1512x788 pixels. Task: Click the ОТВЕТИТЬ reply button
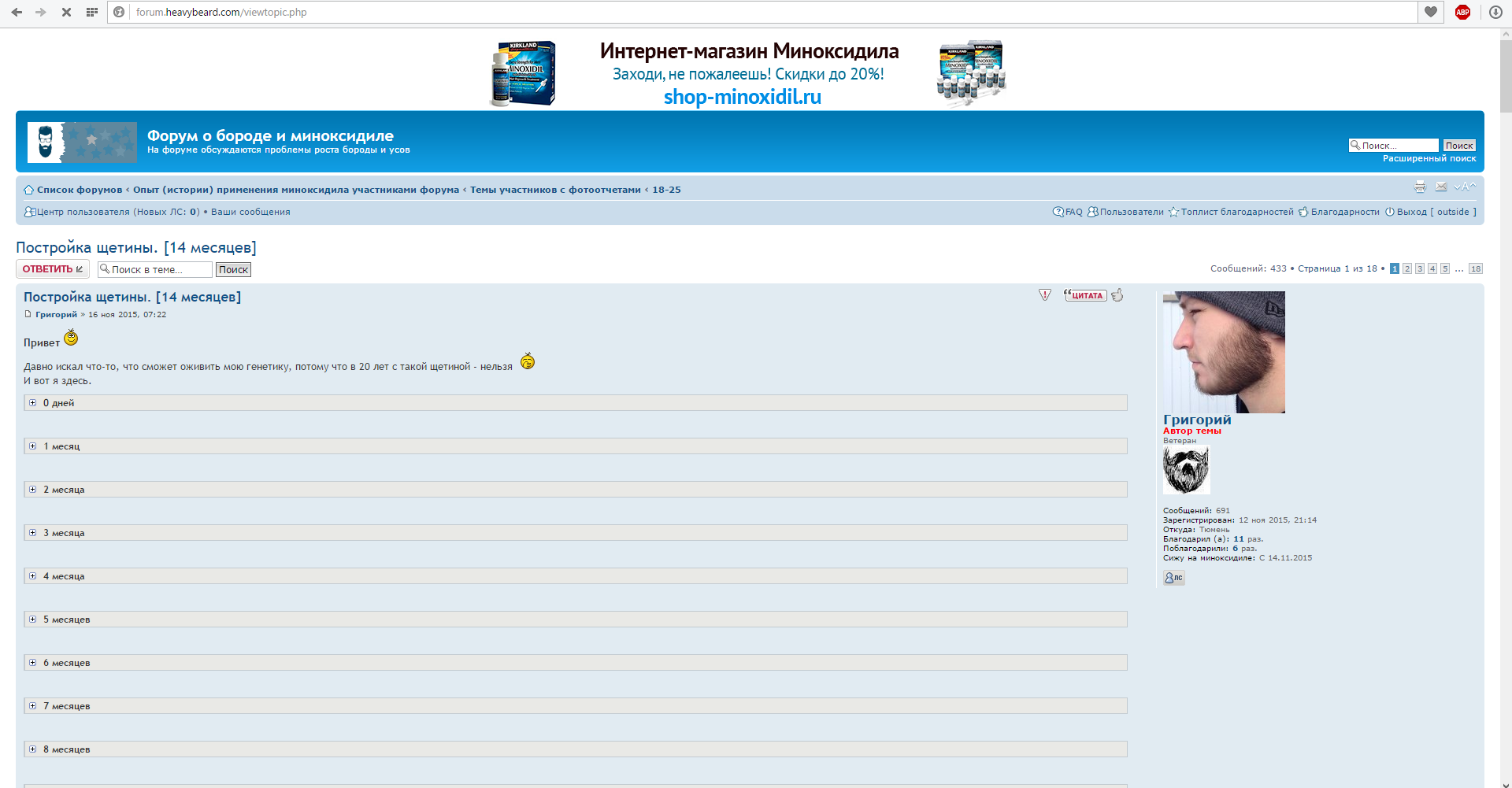click(53, 269)
